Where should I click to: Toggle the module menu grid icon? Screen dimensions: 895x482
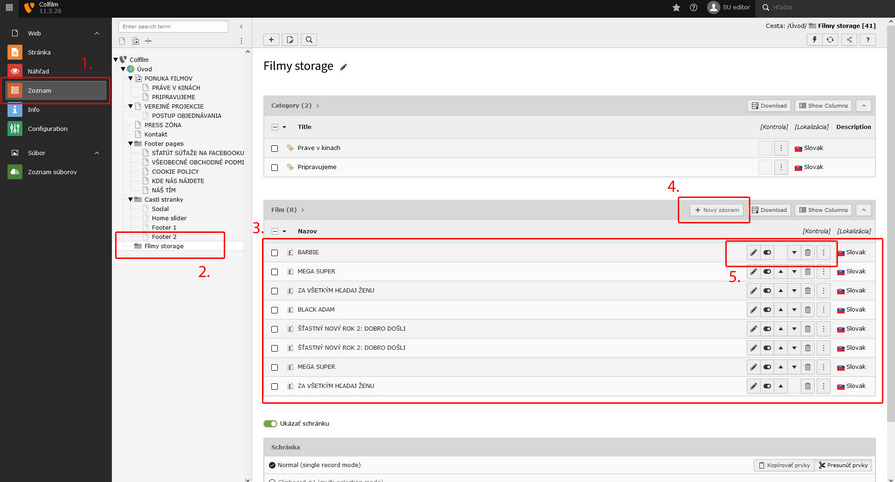(x=9, y=7)
